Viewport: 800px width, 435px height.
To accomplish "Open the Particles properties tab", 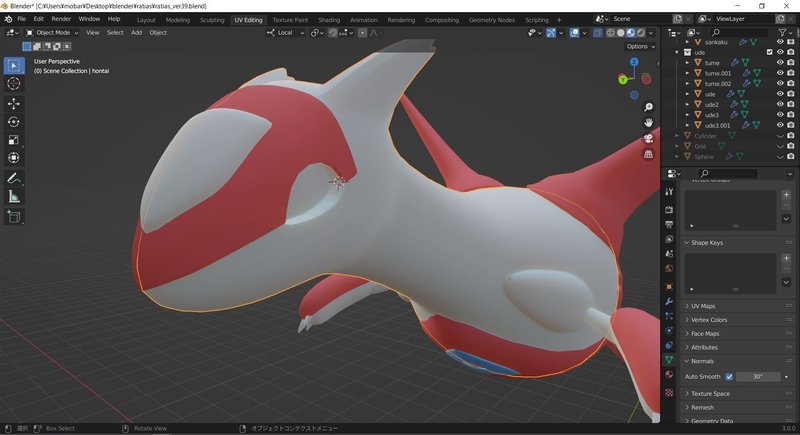I will (x=669, y=316).
